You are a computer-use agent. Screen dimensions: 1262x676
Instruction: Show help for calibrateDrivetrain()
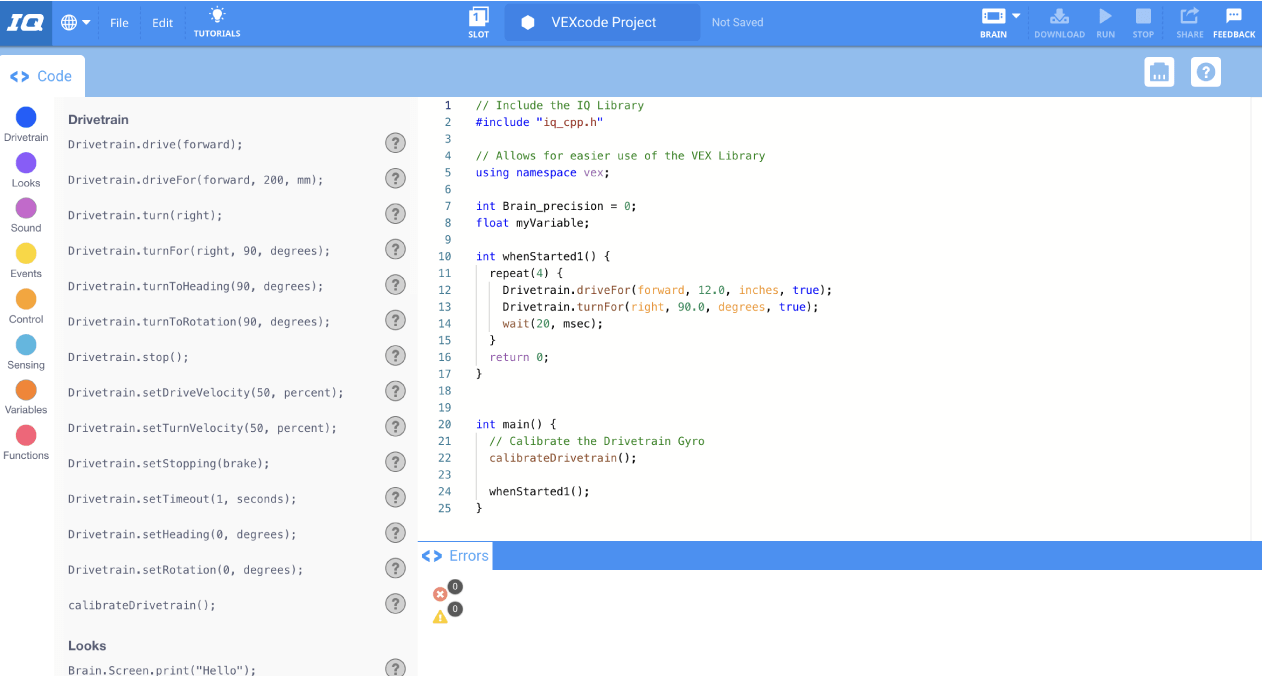coord(396,604)
